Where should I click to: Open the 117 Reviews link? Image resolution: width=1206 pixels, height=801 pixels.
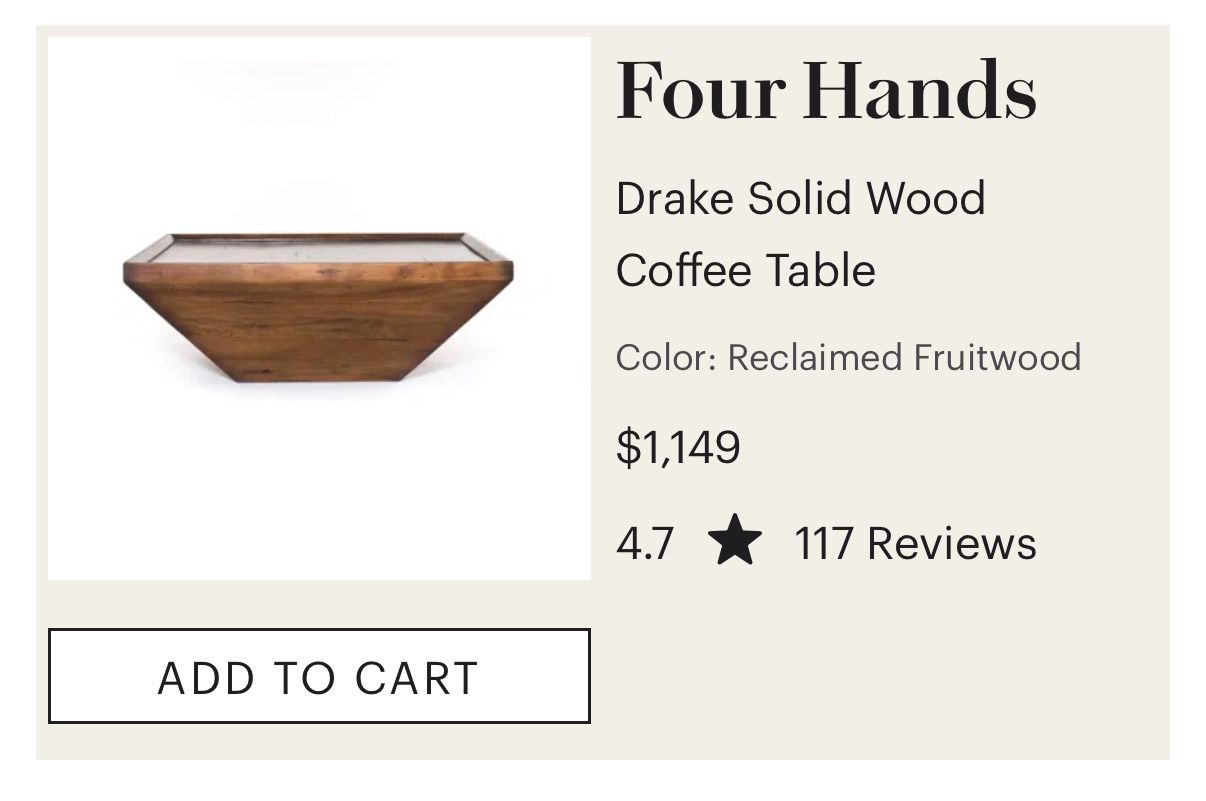915,543
